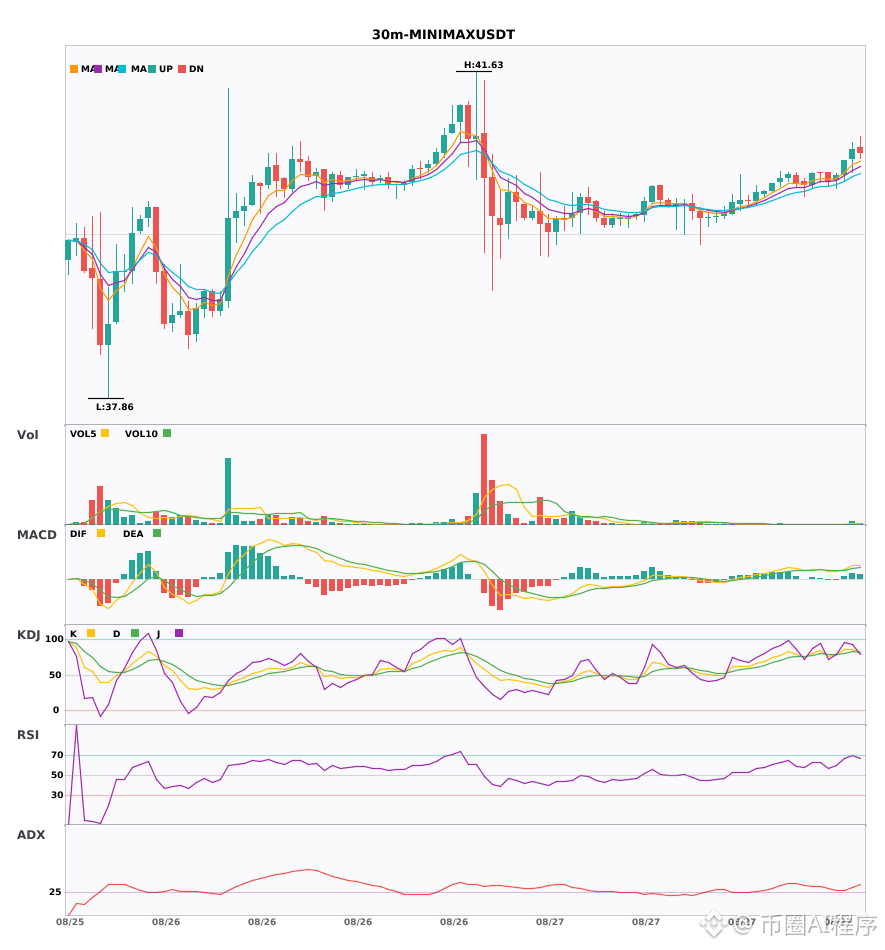Click the green VOL10 legend swatch

[x=167, y=433]
